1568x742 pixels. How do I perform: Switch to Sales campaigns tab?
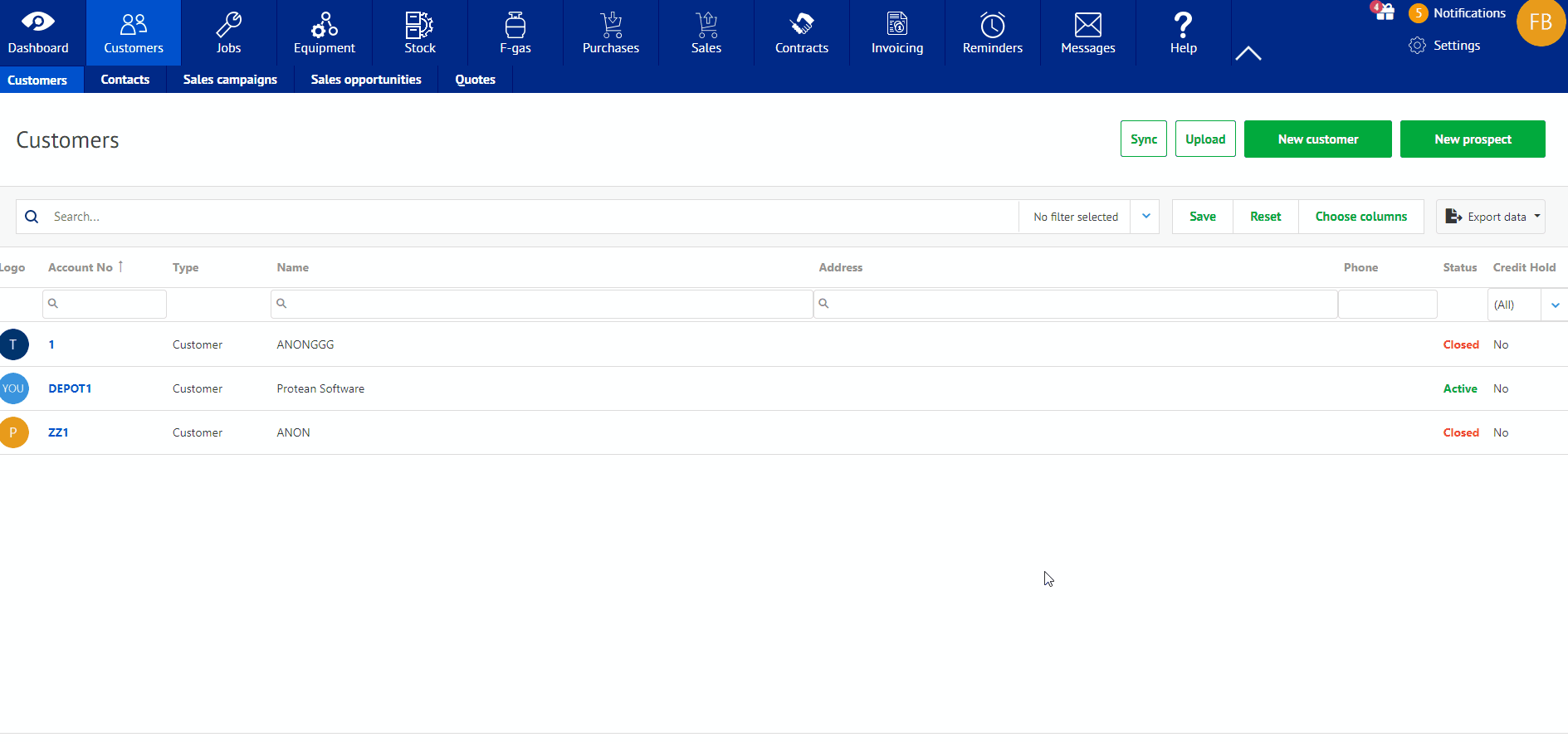230,80
